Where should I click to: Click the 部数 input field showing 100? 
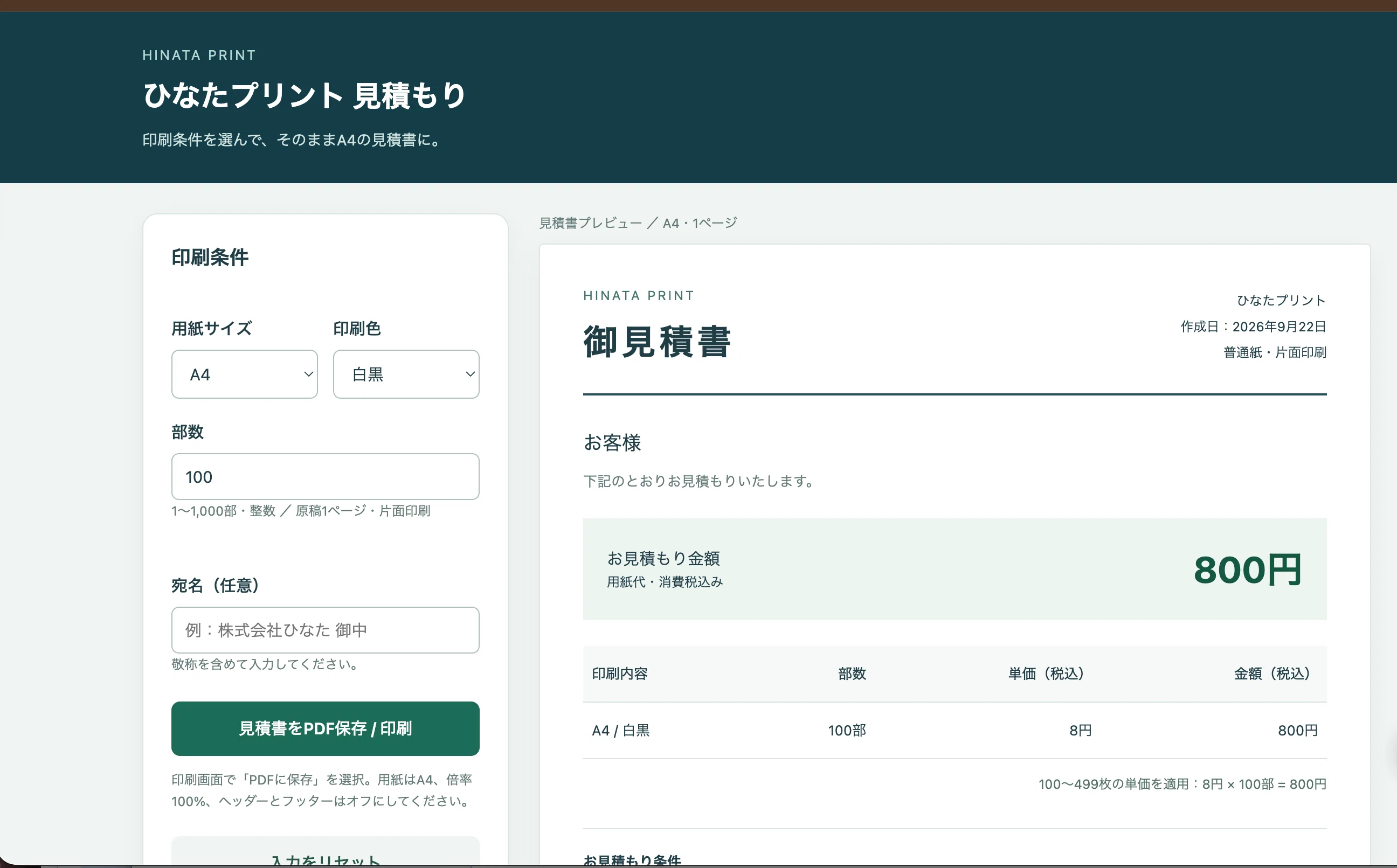tap(325, 476)
